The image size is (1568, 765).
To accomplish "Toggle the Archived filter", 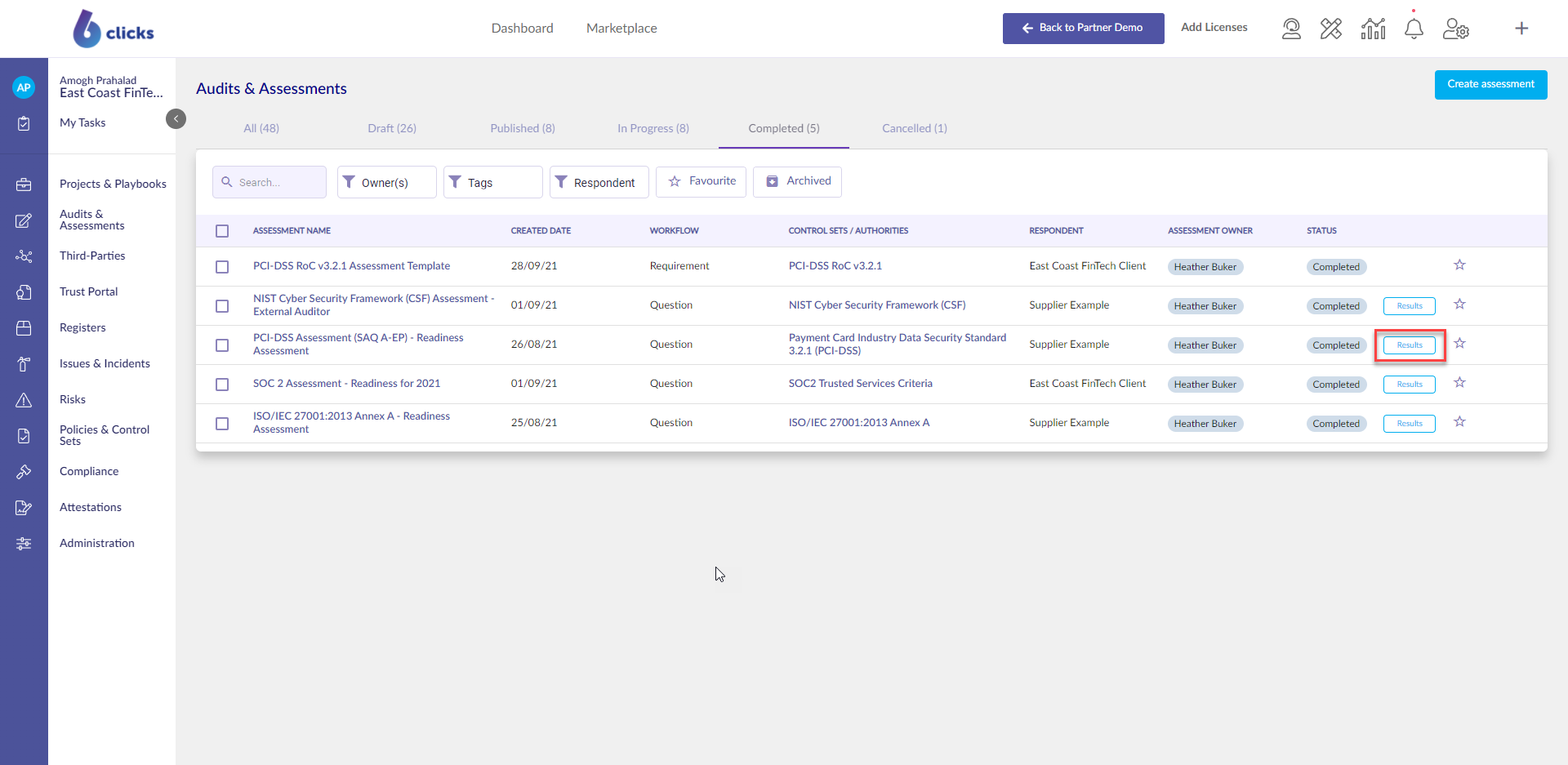I will click(797, 181).
